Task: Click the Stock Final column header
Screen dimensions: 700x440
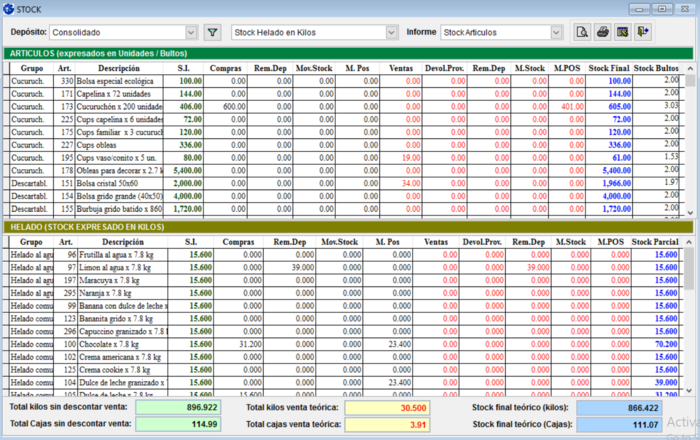Action: click(609, 67)
